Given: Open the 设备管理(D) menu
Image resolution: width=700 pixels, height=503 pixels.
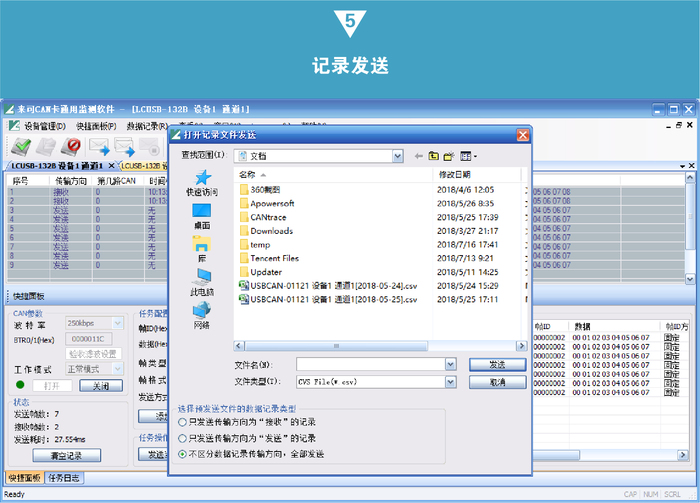Looking at the screenshot, I should [x=45, y=126].
